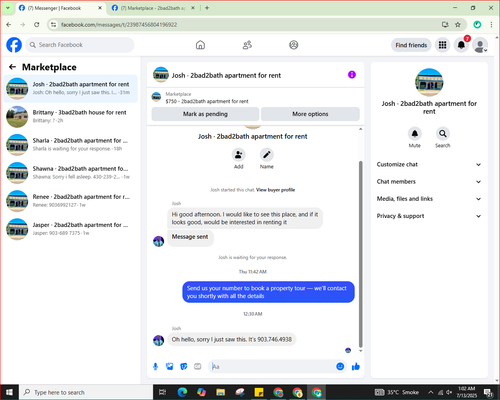Open a new browser tab
Viewport: 500px width, 400px height.
(207, 8)
